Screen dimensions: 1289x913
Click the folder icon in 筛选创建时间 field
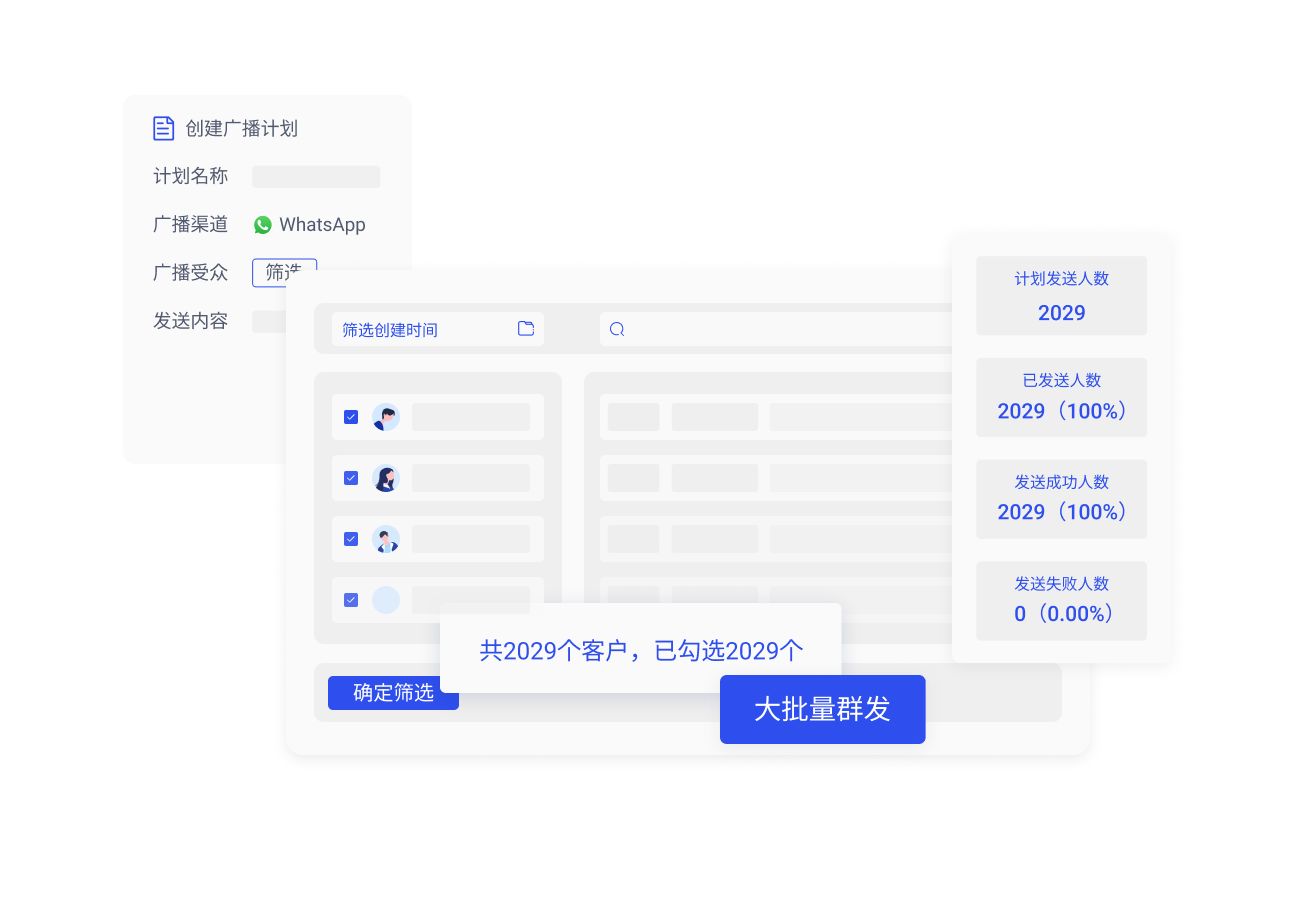pos(526,328)
